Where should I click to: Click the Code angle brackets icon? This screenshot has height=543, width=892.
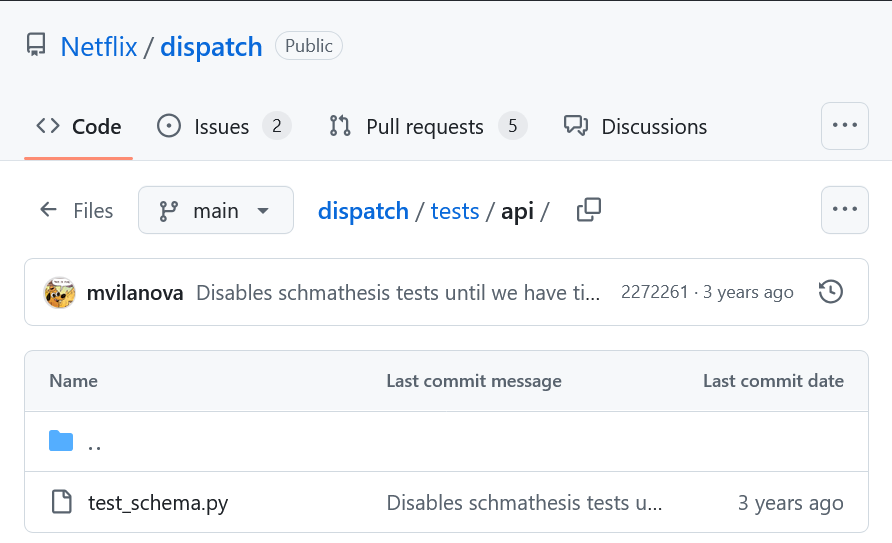click(48, 126)
